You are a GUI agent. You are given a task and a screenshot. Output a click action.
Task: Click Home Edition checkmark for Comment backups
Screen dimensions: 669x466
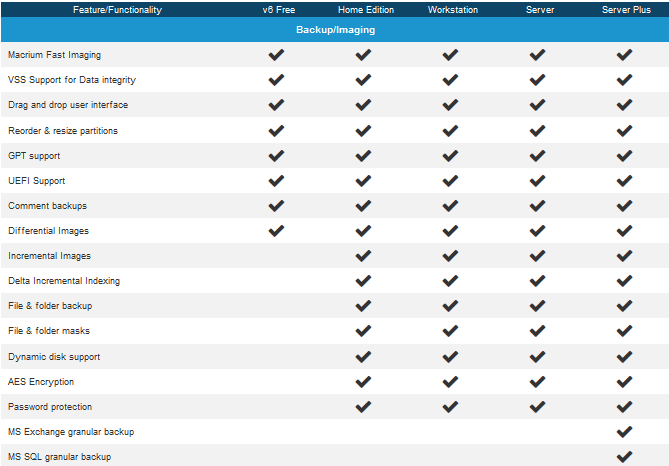point(364,206)
